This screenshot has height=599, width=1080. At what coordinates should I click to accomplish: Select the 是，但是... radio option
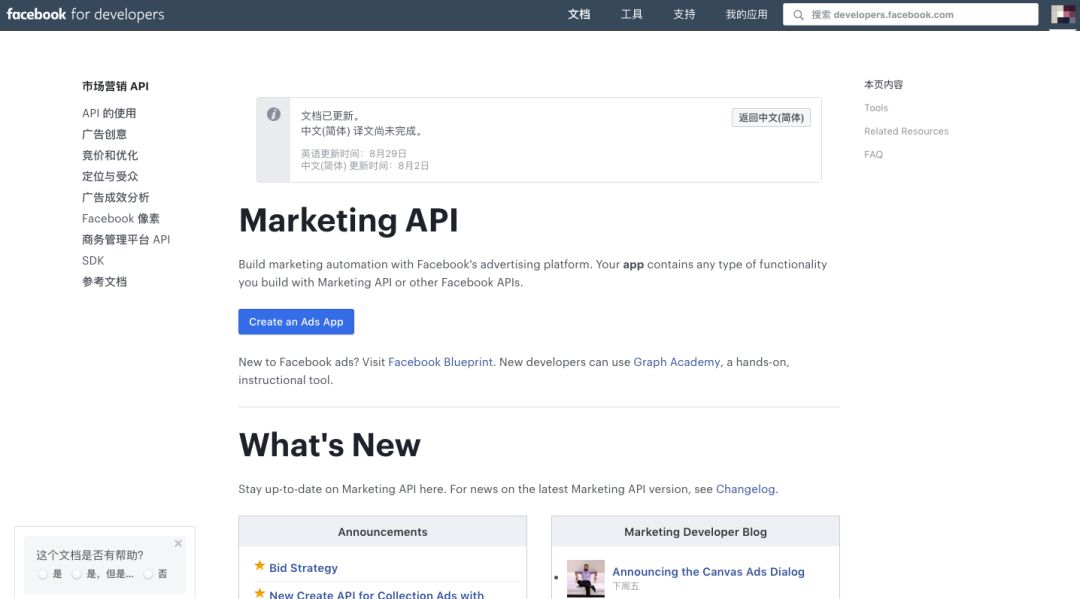click(77, 574)
